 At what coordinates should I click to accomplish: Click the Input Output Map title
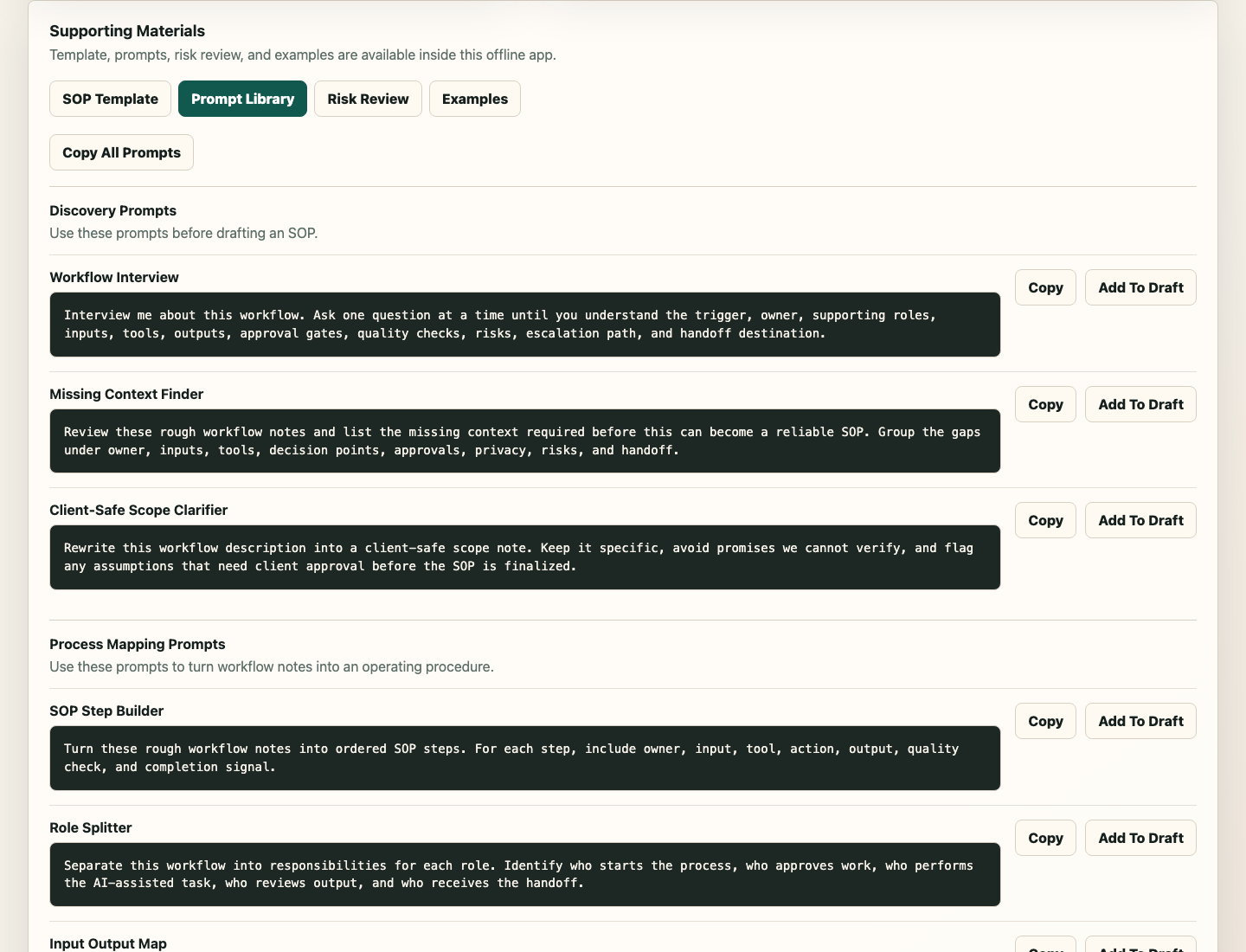point(108,943)
